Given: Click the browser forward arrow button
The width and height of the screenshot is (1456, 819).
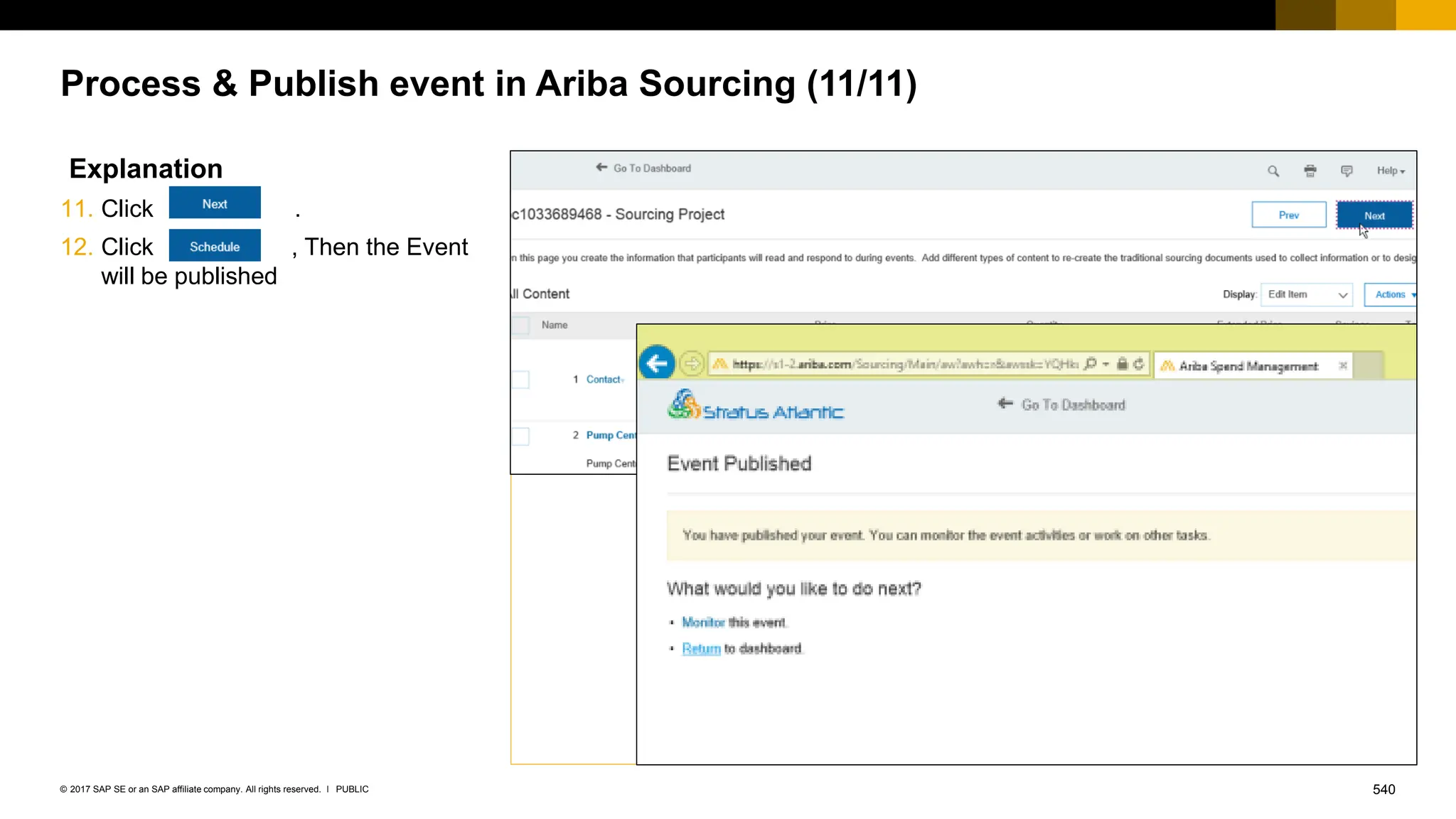Looking at the screenshot, I should [691, 364].
